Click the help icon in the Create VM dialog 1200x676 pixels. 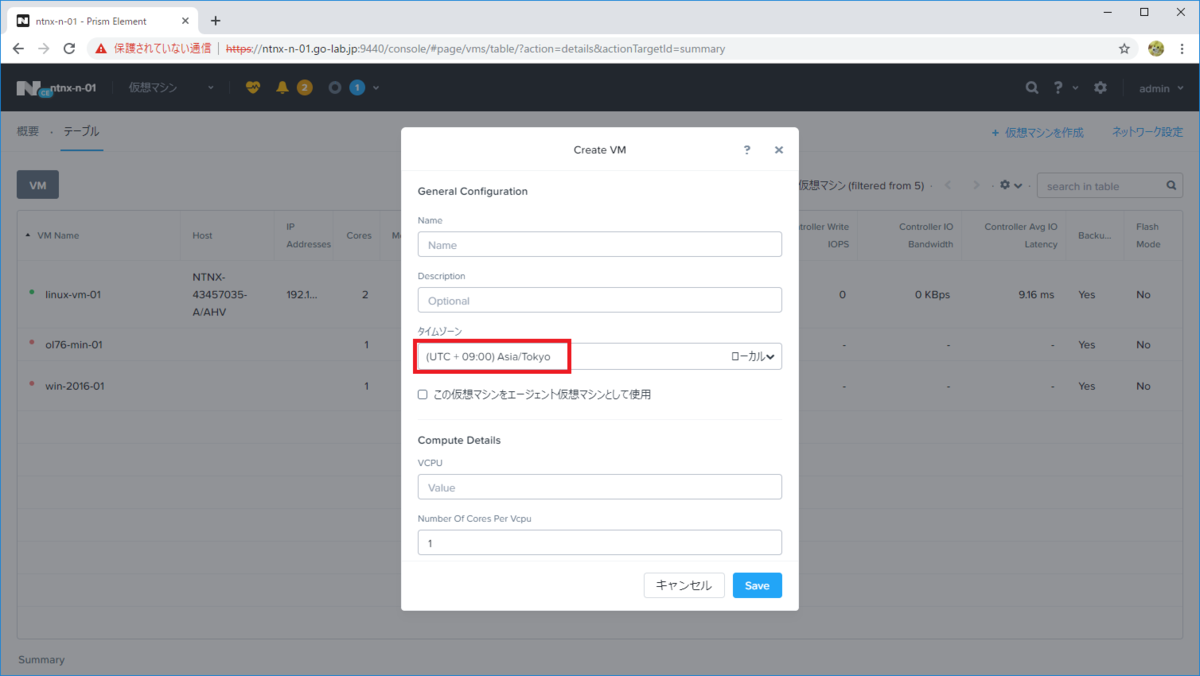746,149
